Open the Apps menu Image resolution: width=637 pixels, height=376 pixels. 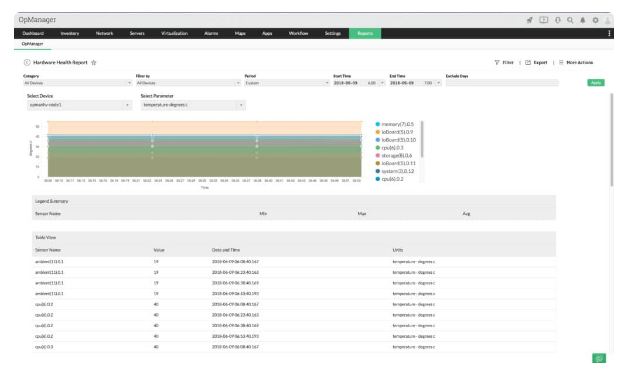pos(267,33)
